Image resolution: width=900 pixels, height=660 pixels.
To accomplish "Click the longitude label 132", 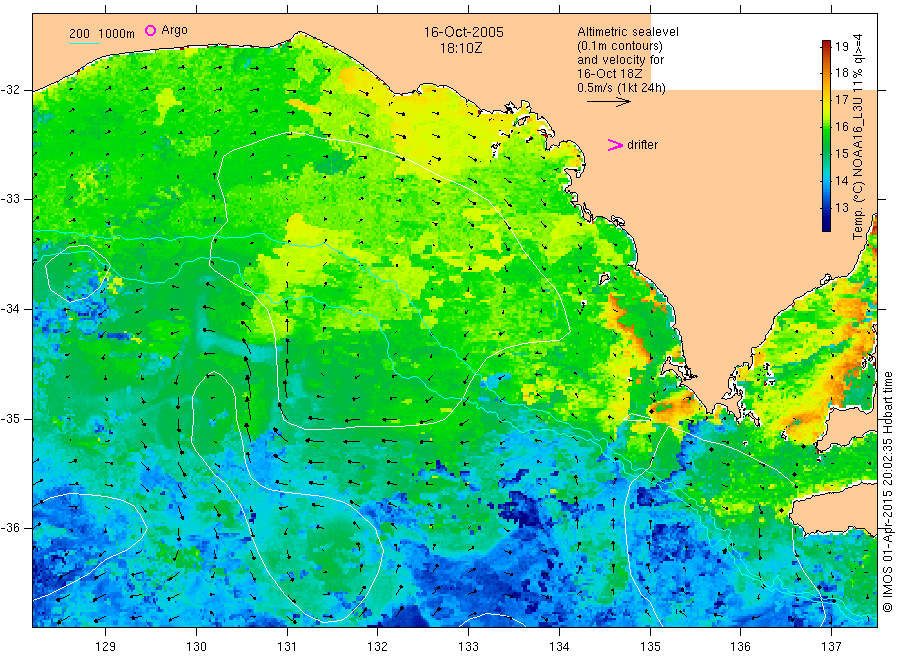I will [378, 647].
